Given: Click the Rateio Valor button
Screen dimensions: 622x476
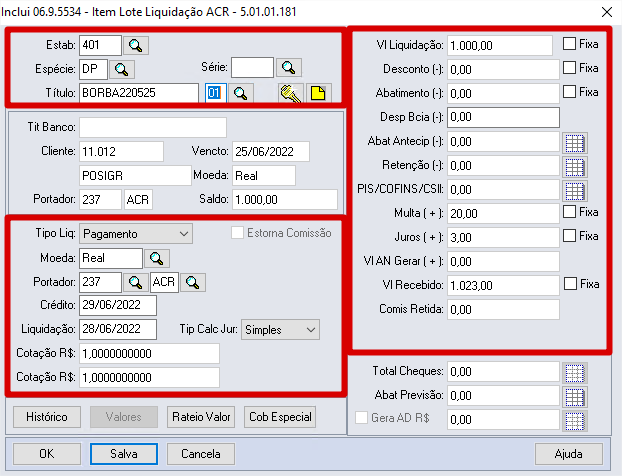Looking at the screenshot, I should pyautogui.click(x=201, y=417).
